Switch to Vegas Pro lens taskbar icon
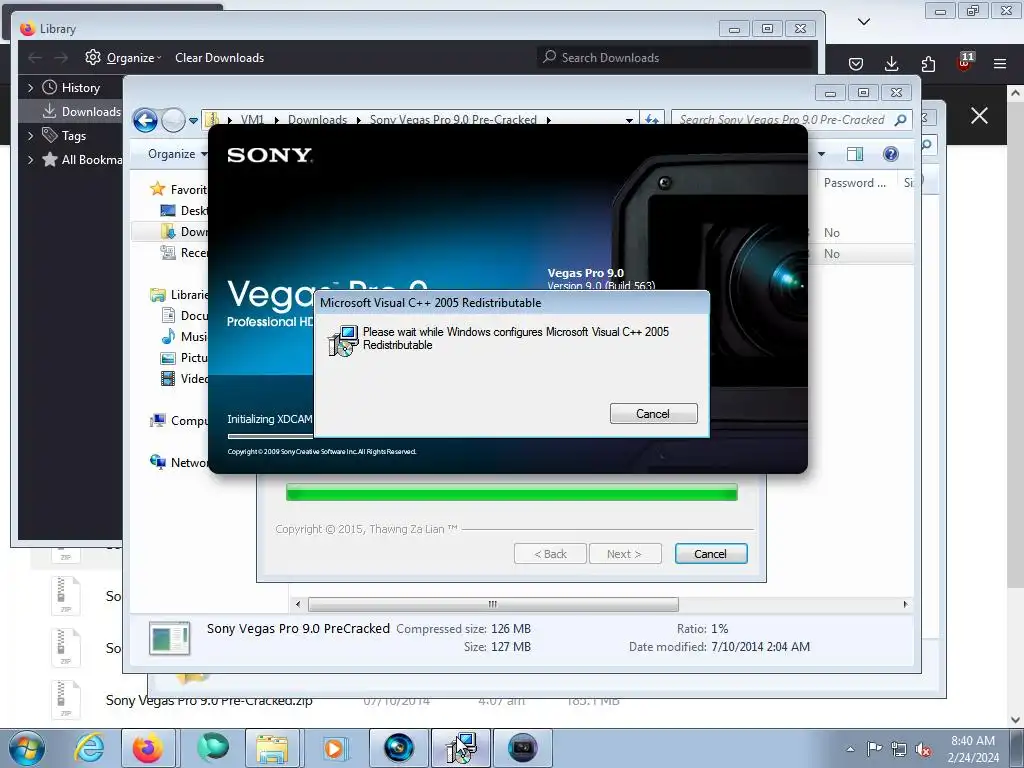Screen dimensions: 1024x768 coord(398,748)
